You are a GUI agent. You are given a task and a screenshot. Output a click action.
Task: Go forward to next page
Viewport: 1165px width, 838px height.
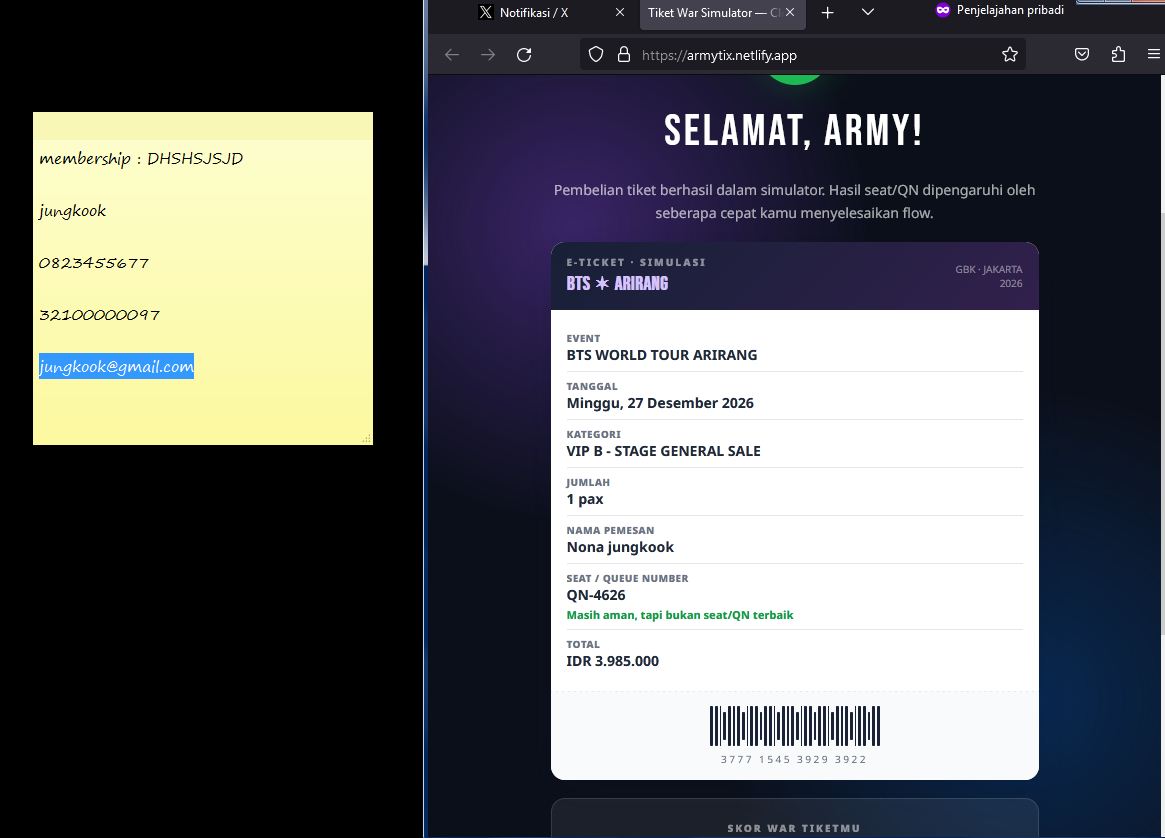(x=487, y=54)
